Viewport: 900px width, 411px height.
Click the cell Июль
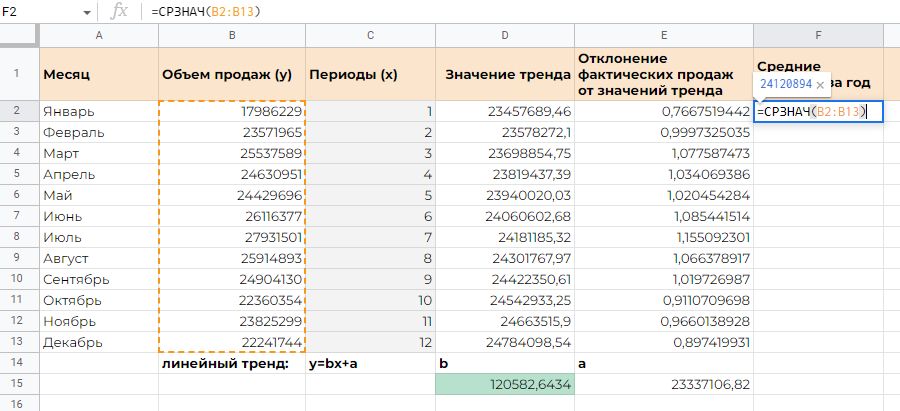point(99,237)
